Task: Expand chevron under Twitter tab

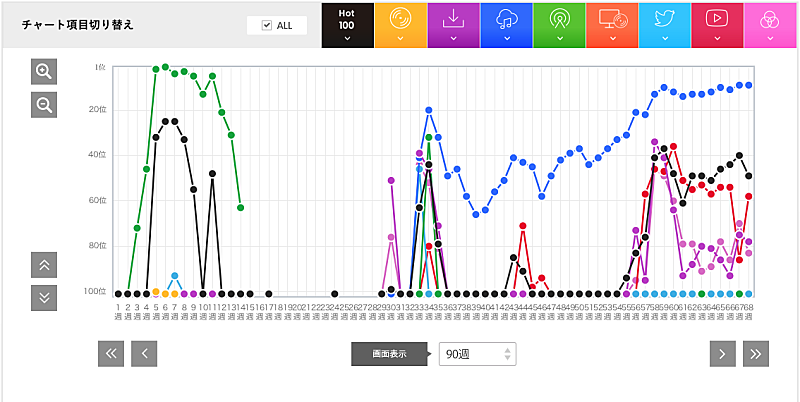Action: [665, 39]
